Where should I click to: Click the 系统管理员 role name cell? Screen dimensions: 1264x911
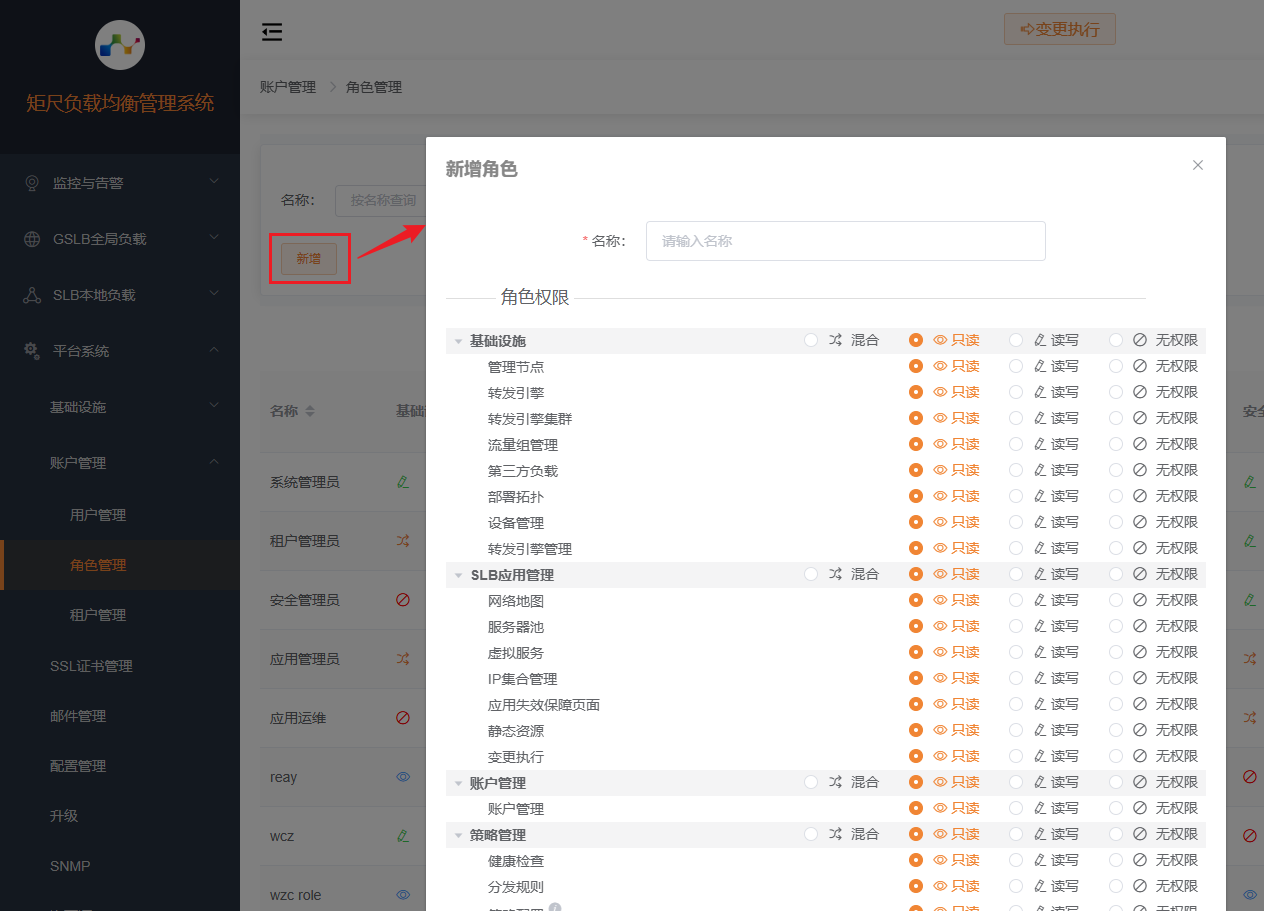305,482
